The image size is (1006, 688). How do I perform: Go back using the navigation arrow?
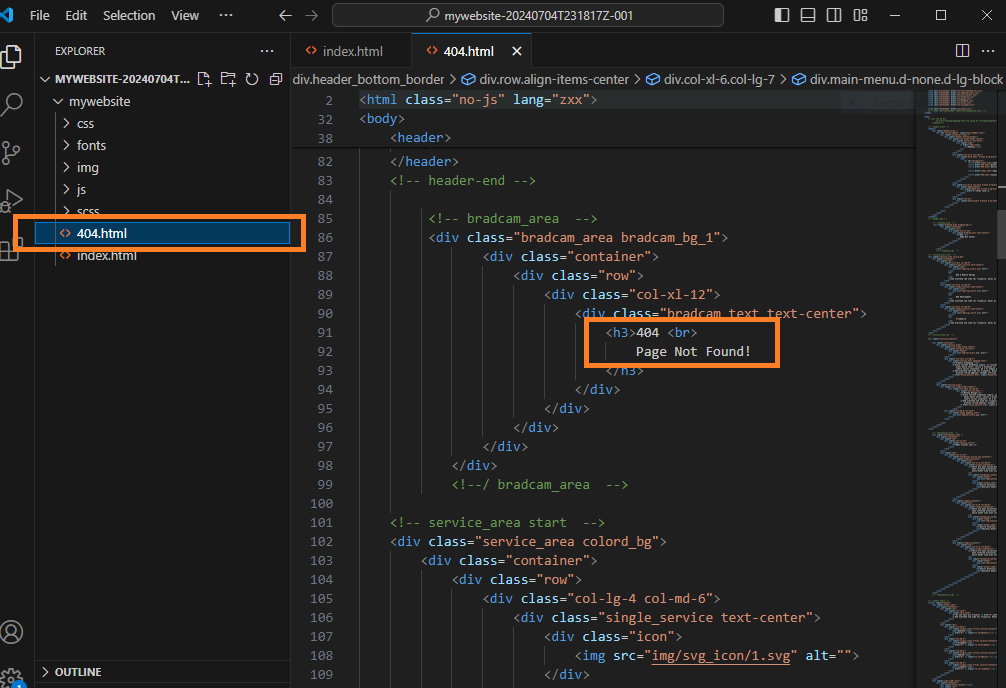click(286, 15)
